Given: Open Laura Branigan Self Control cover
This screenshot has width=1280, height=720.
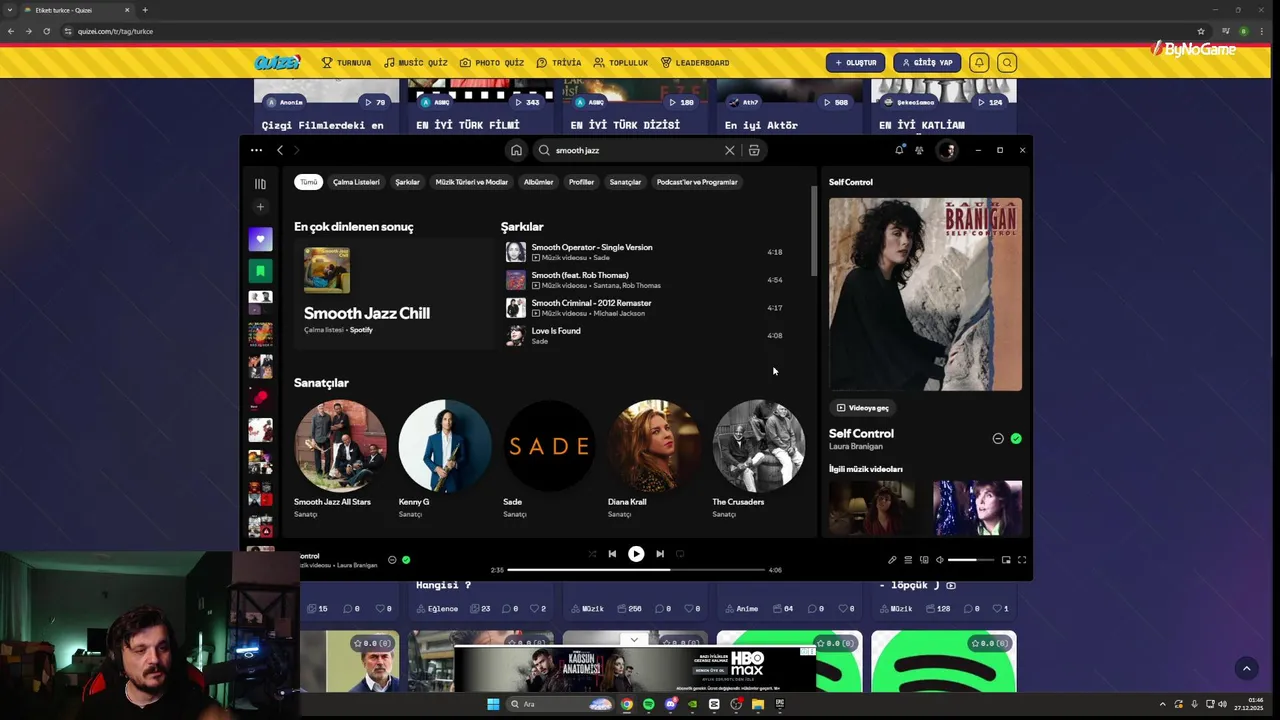Looking at the screenshot, I should [x=925, y=294].
